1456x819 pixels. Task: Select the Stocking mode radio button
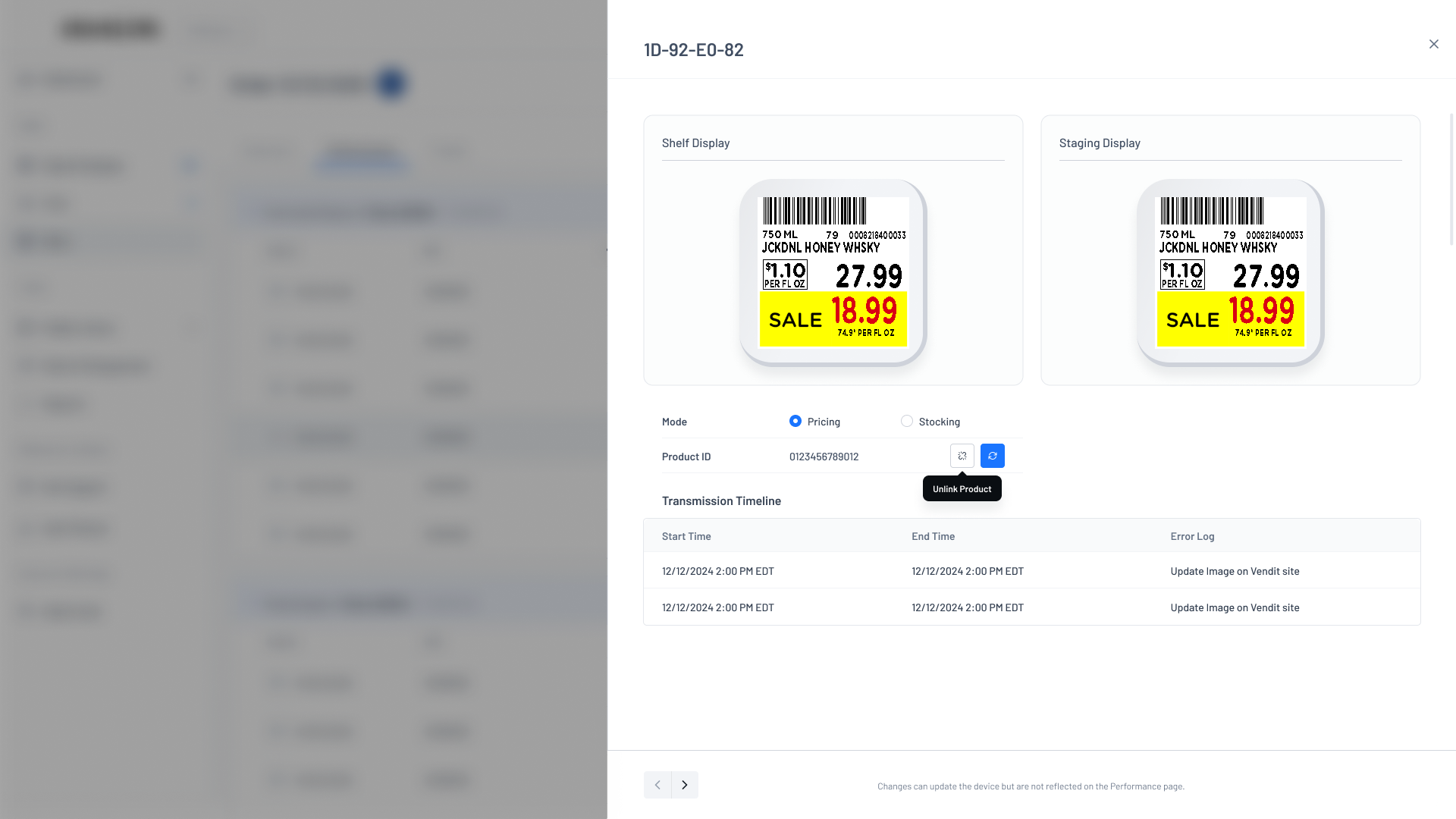tap(906, 421)
